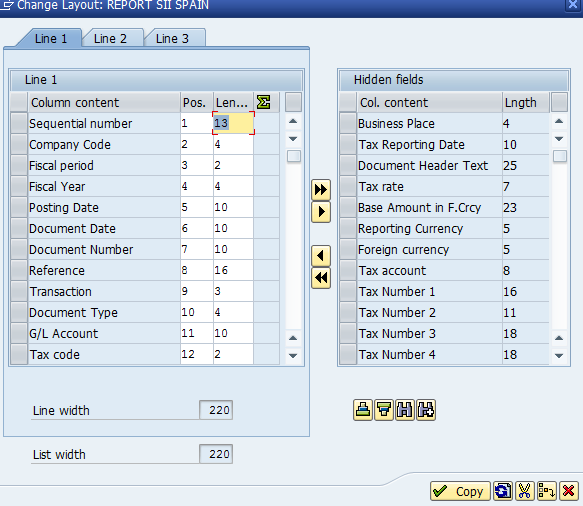Click the binoculars Find Next icon

point(426,410)
